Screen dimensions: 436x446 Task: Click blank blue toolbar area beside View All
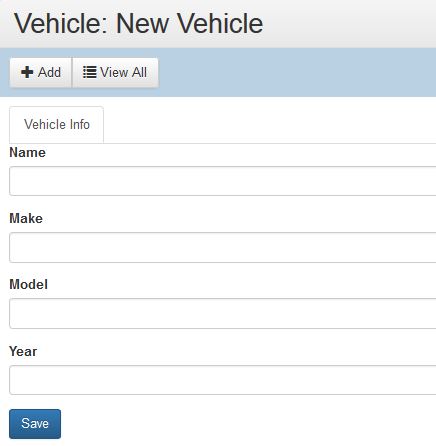[x=297, y=73]
